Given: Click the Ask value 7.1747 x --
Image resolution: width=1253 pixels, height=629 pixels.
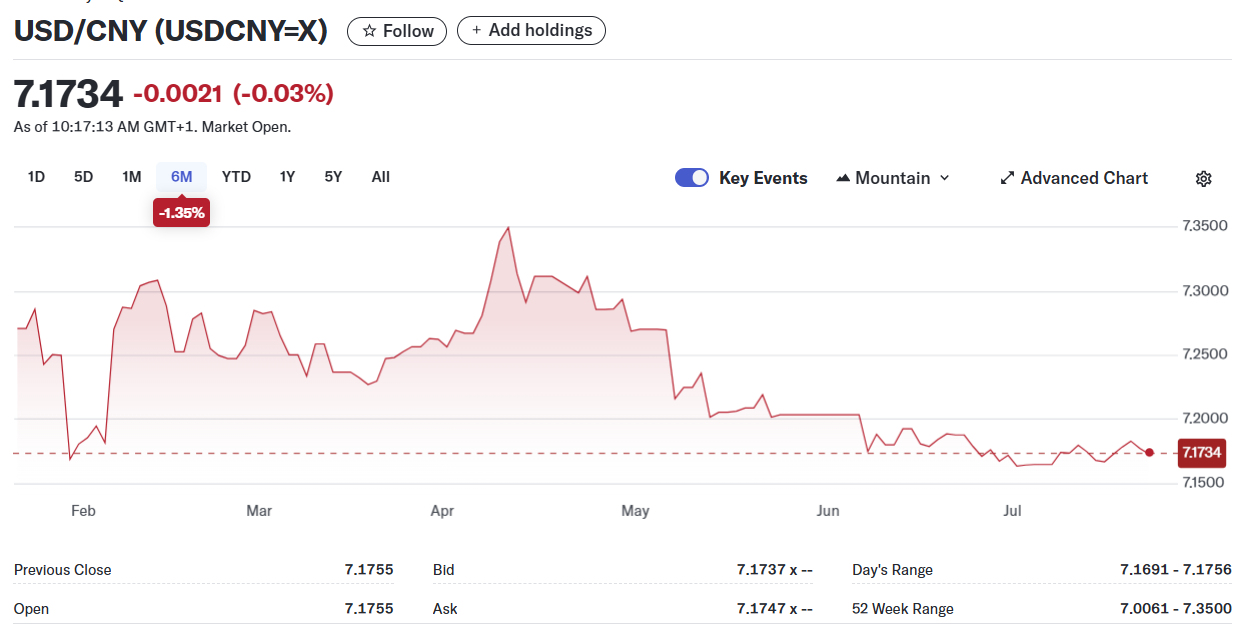Looking at the screenshot, I should click(x=775, y=609).
